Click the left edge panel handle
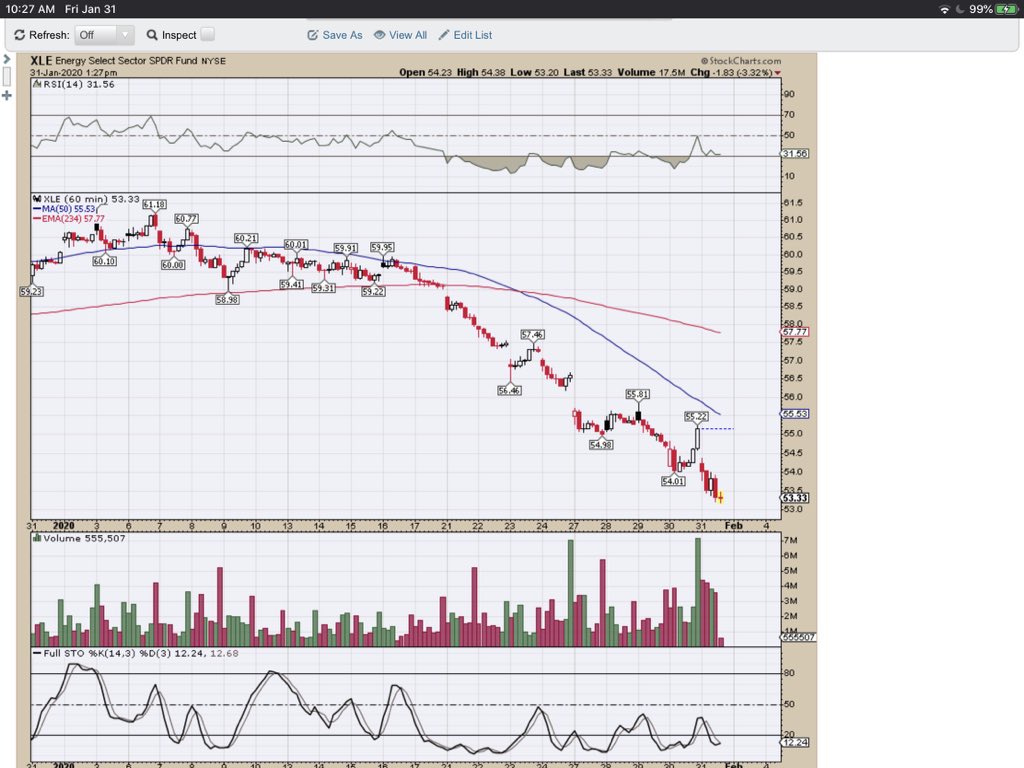 (x=7, y=76)
